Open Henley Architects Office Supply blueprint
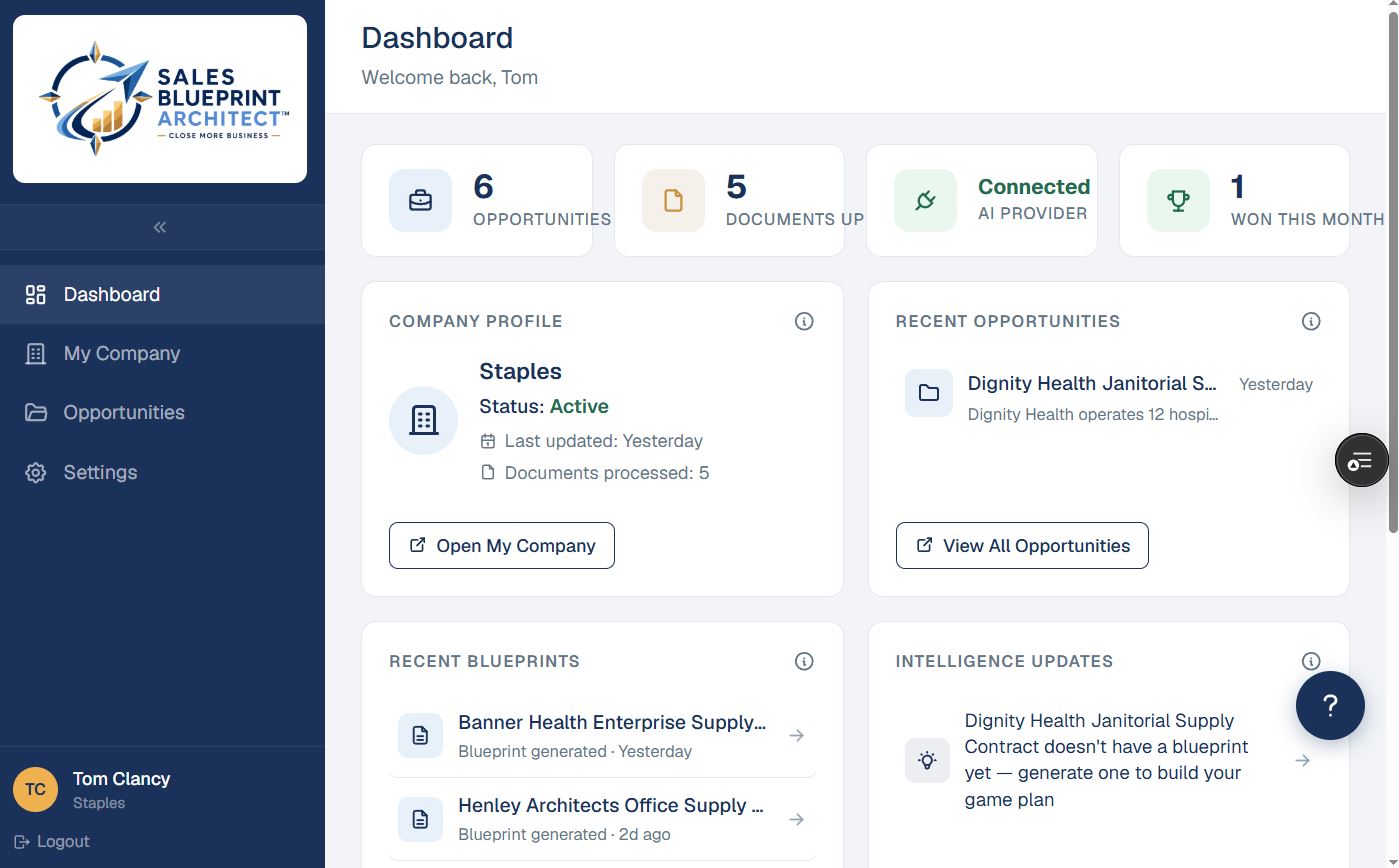The image size is (1399, 868). [602, 819]
